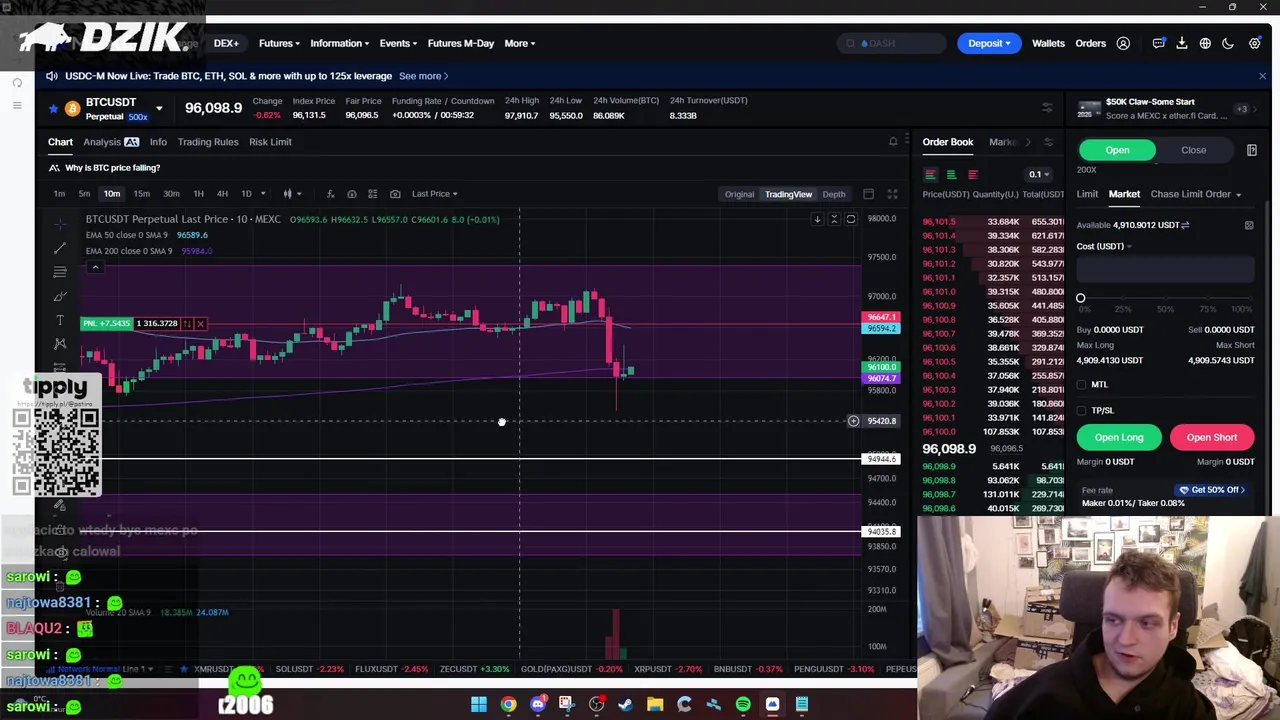This screenshot has height=720, width=1280.
Task: Open Windows Start menu
Action: pyautogui.click(x=479, y=705)
